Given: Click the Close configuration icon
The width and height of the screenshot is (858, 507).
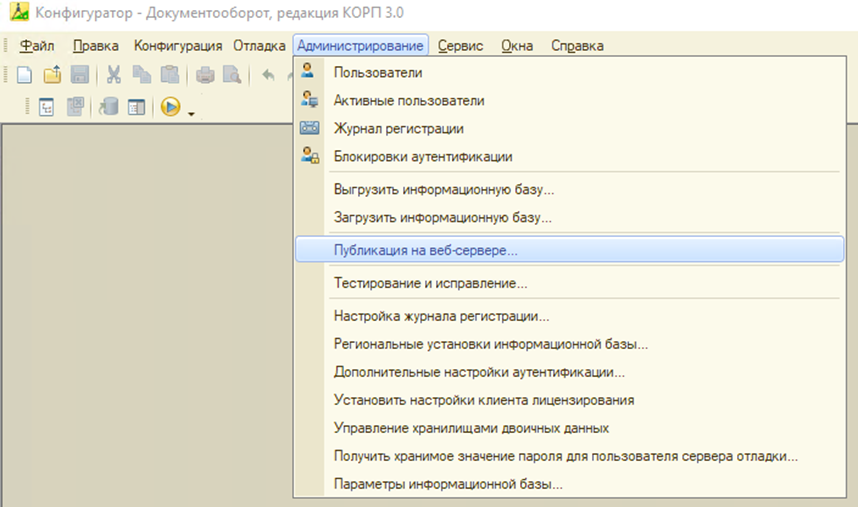Looking at the screenshot, I should pyautogui.click(x=75, y=107).
